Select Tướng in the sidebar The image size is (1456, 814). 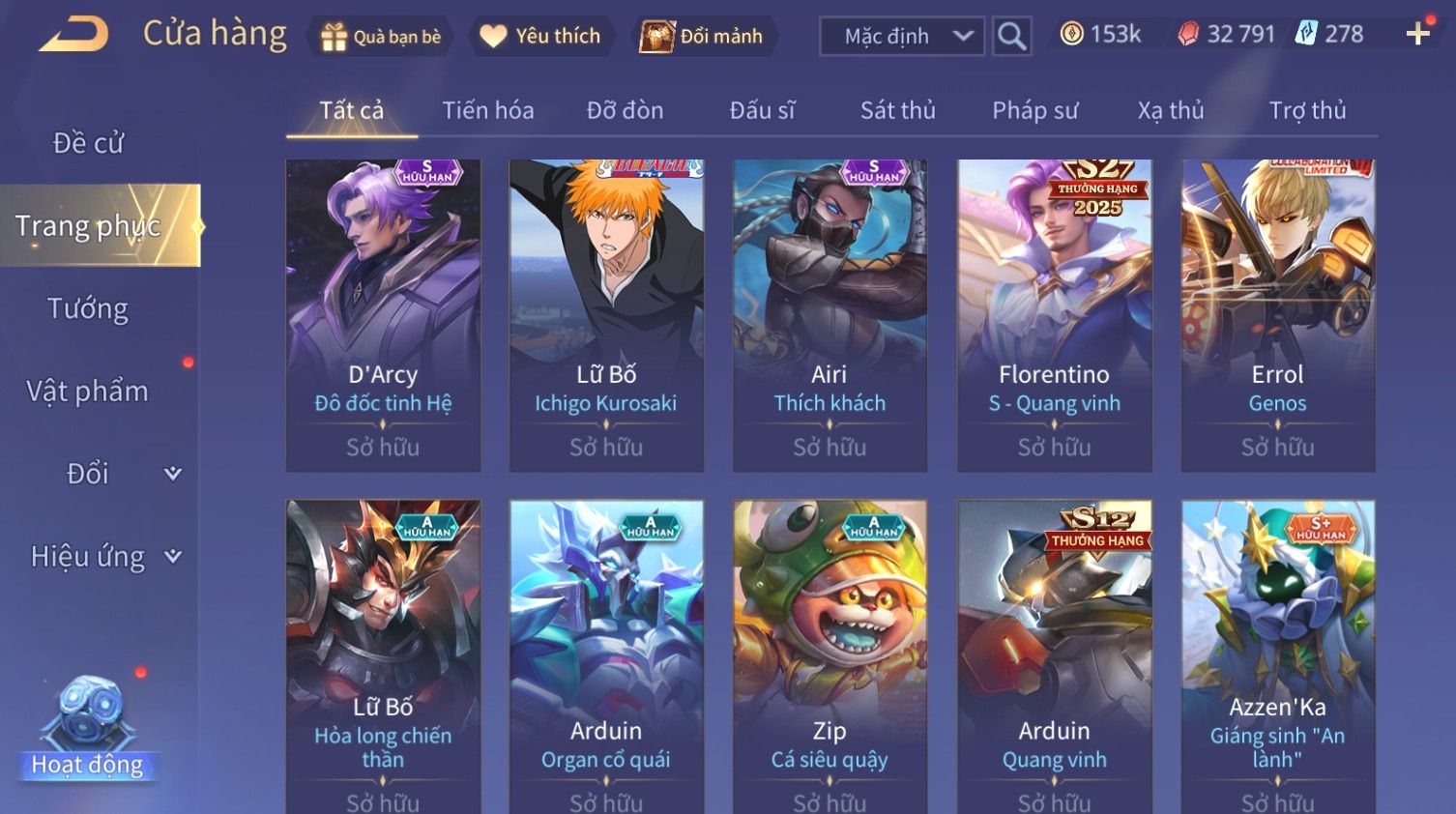[88, 308]
